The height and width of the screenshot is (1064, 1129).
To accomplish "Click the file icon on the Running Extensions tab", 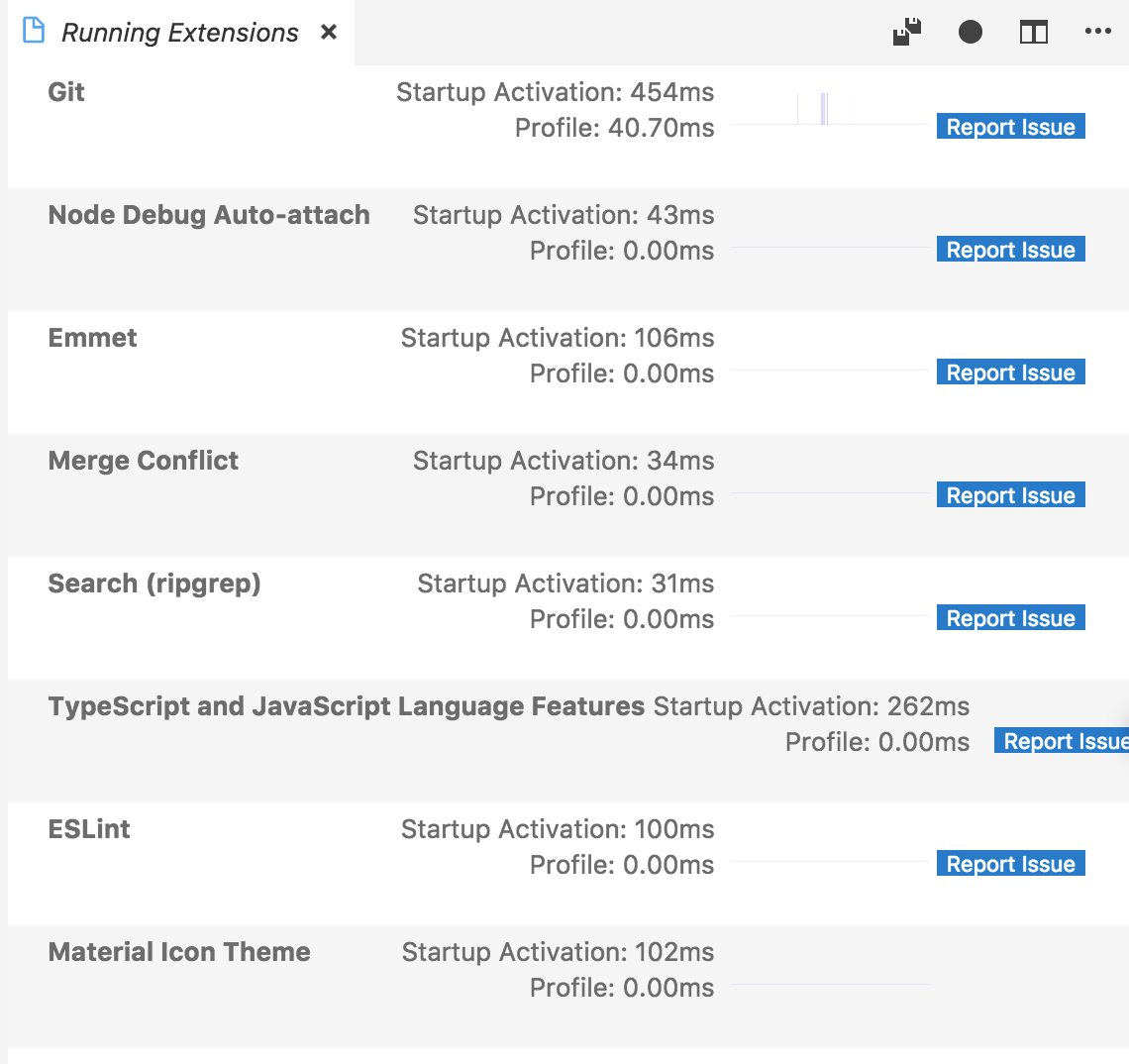I will pos(34,31).
